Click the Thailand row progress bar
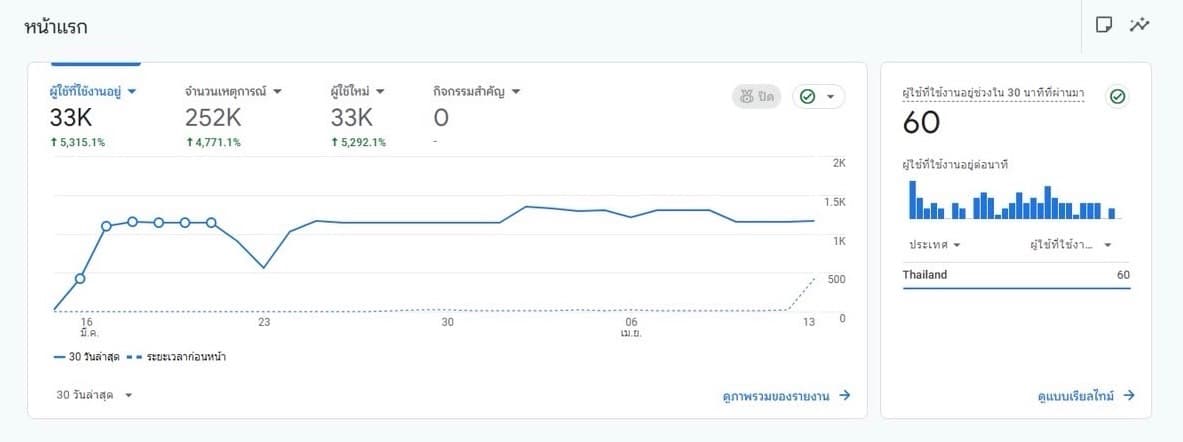 tap(1016, 288)
